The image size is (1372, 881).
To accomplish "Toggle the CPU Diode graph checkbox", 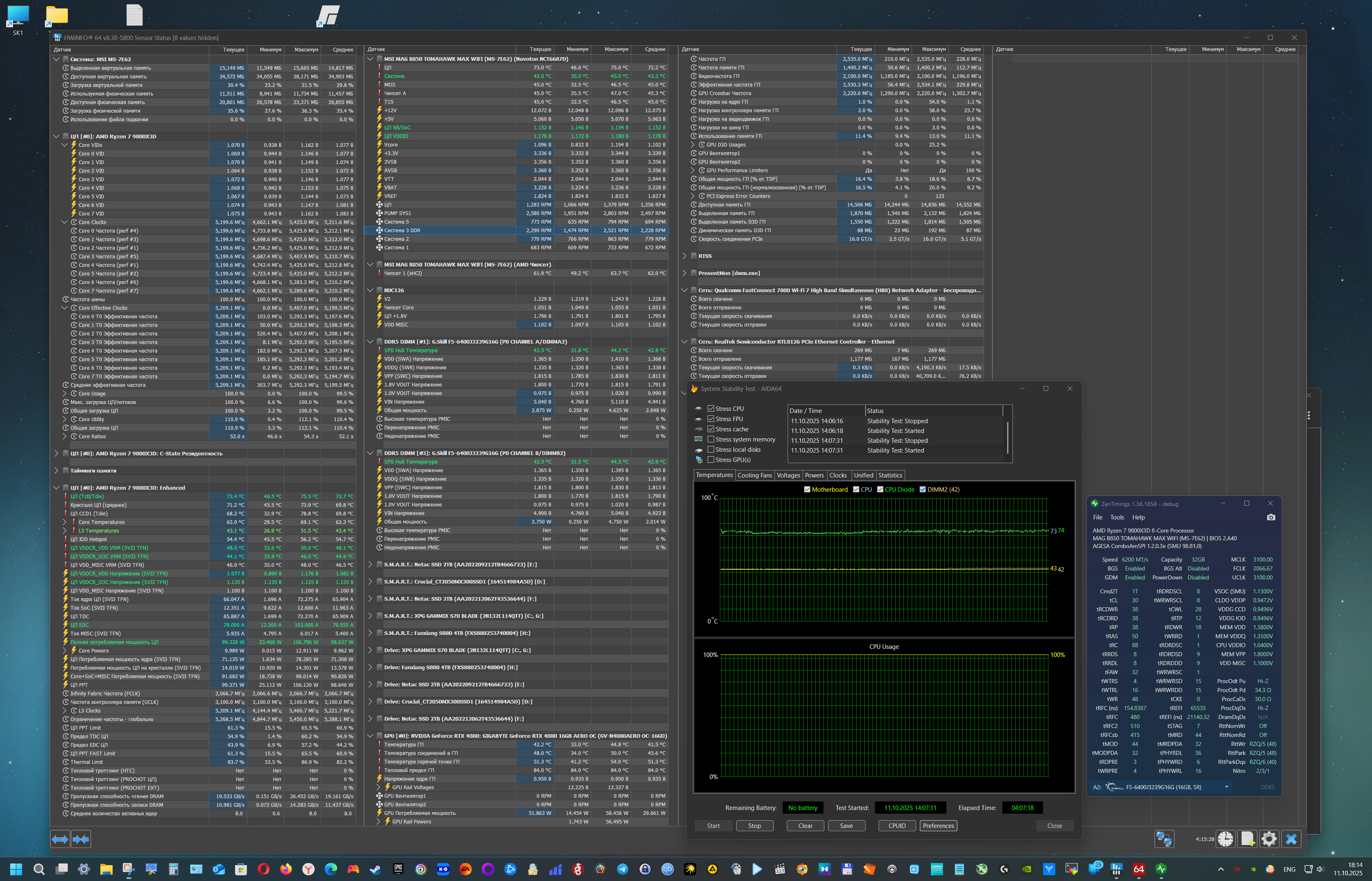I will point(881,490).
